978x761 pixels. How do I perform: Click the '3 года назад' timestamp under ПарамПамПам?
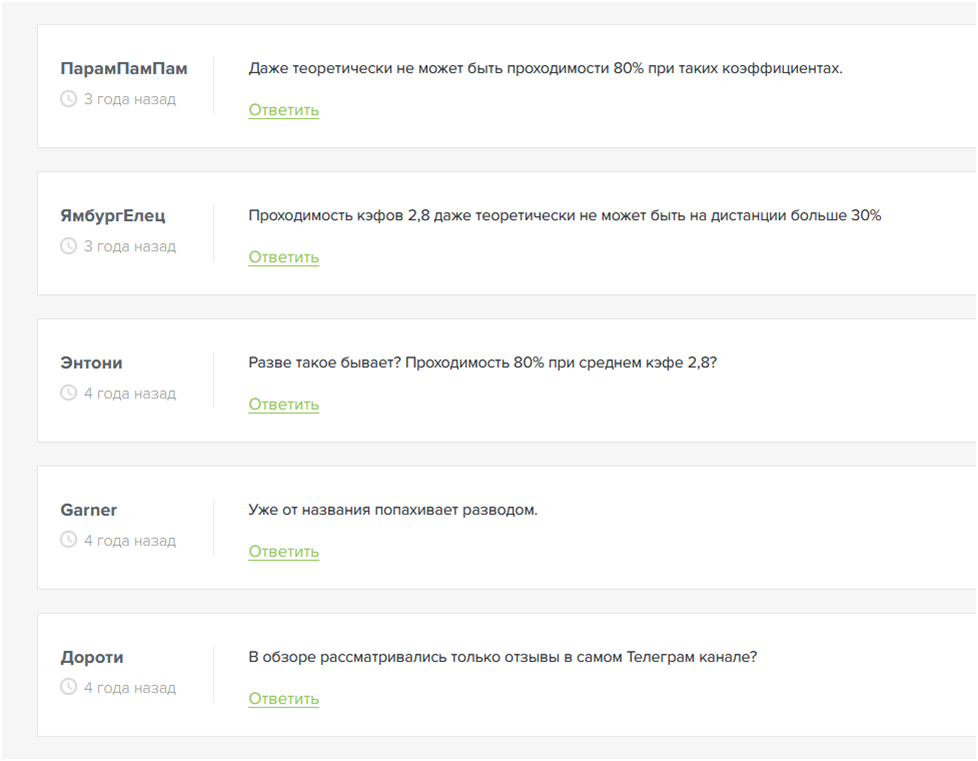coord(130,99)
